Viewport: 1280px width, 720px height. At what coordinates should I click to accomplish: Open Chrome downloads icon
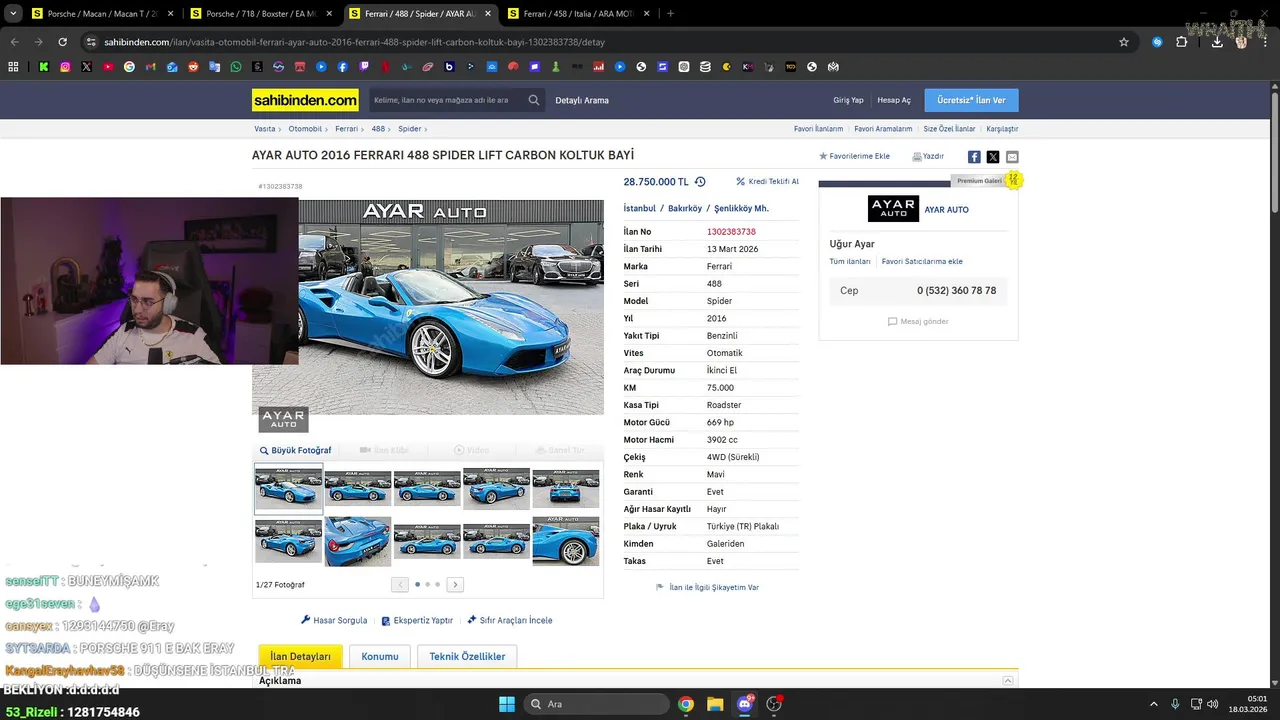(1217, 42)
